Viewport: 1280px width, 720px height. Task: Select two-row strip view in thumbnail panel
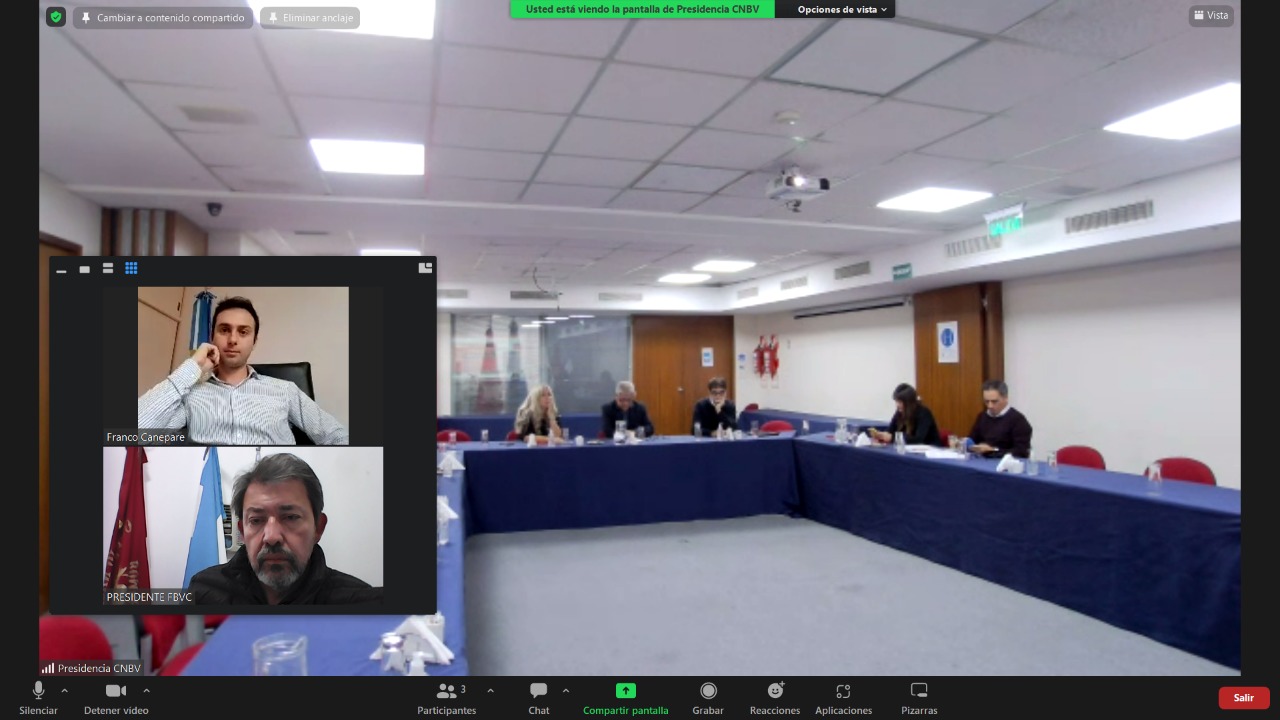pos(108,269)
